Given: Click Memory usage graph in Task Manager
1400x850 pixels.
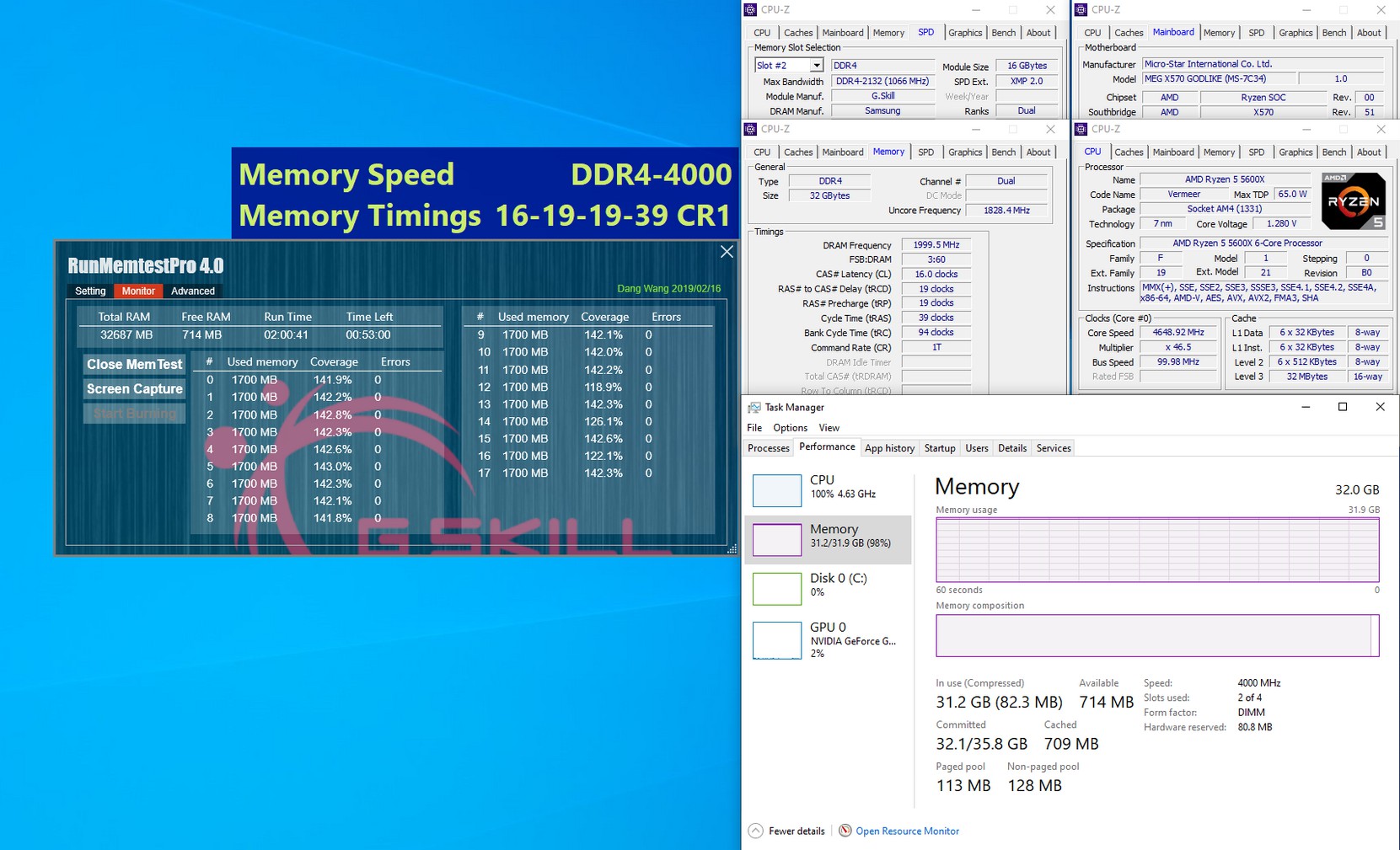Looking at the screenshot, I should point(1157,549).
